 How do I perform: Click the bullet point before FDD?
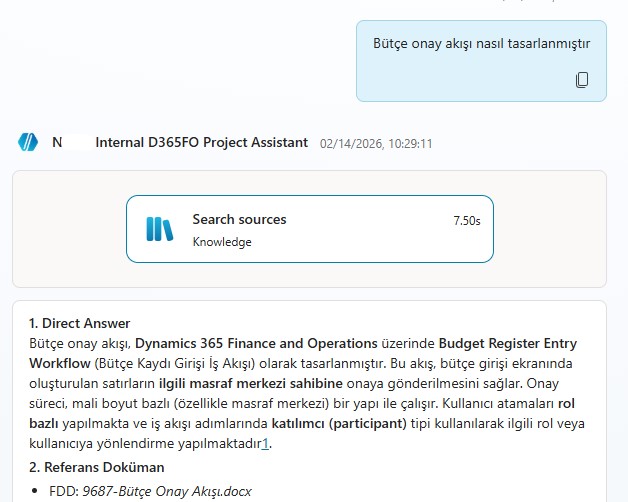tap(37, 491)
